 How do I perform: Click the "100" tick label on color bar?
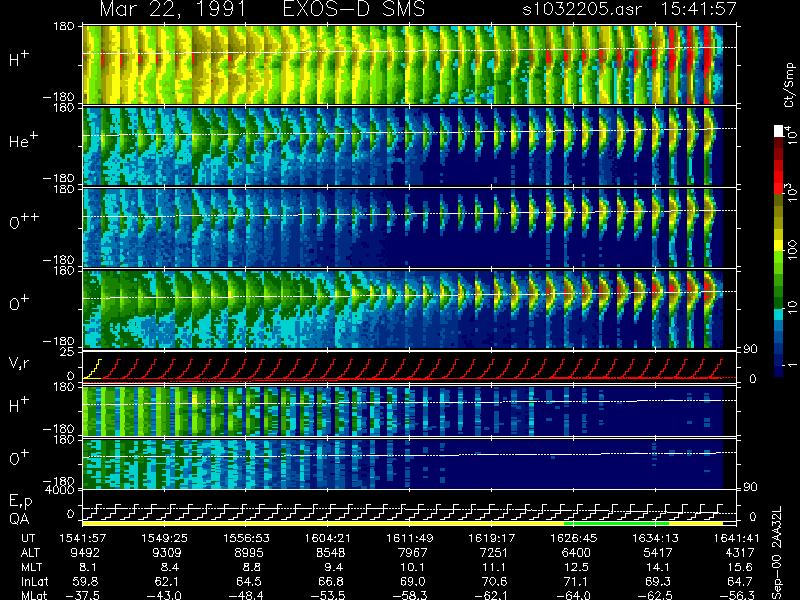pos(792,251)
